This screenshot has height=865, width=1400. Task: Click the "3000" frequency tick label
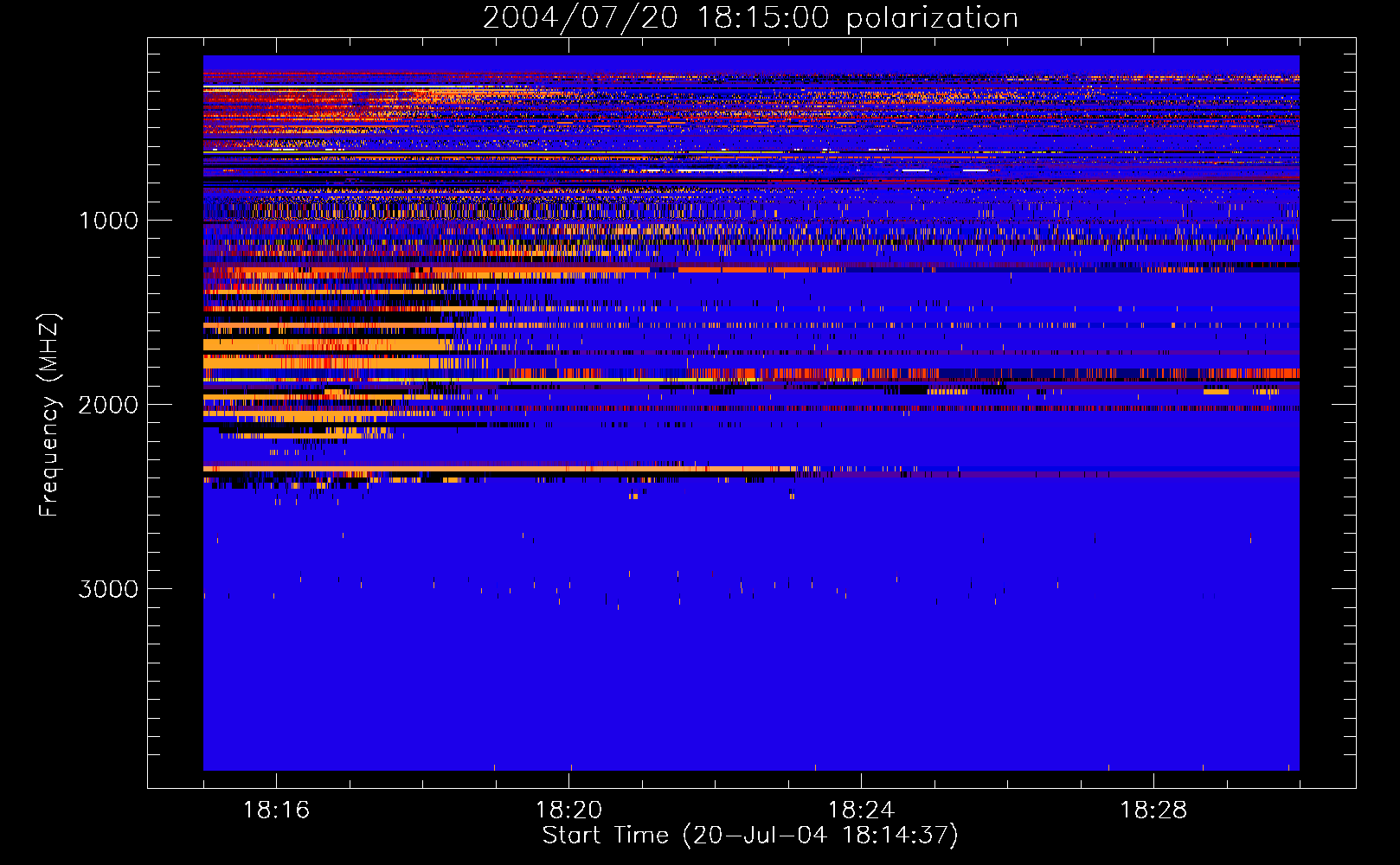[108, 589]
